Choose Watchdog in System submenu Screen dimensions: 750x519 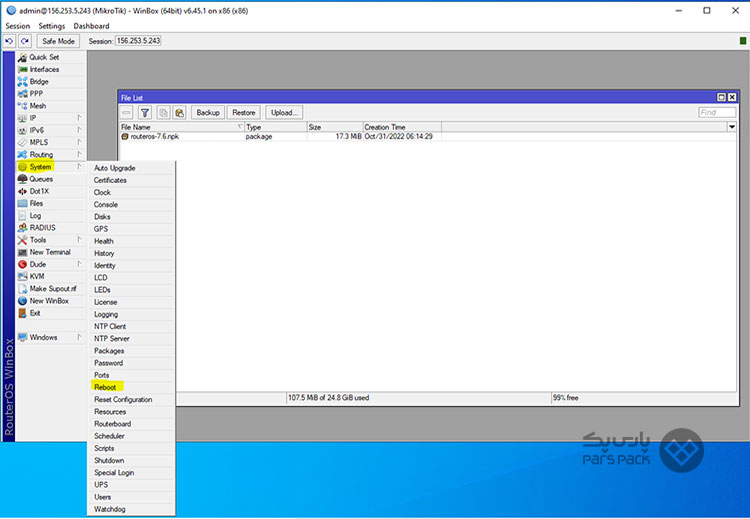click(x=131, y=509)
